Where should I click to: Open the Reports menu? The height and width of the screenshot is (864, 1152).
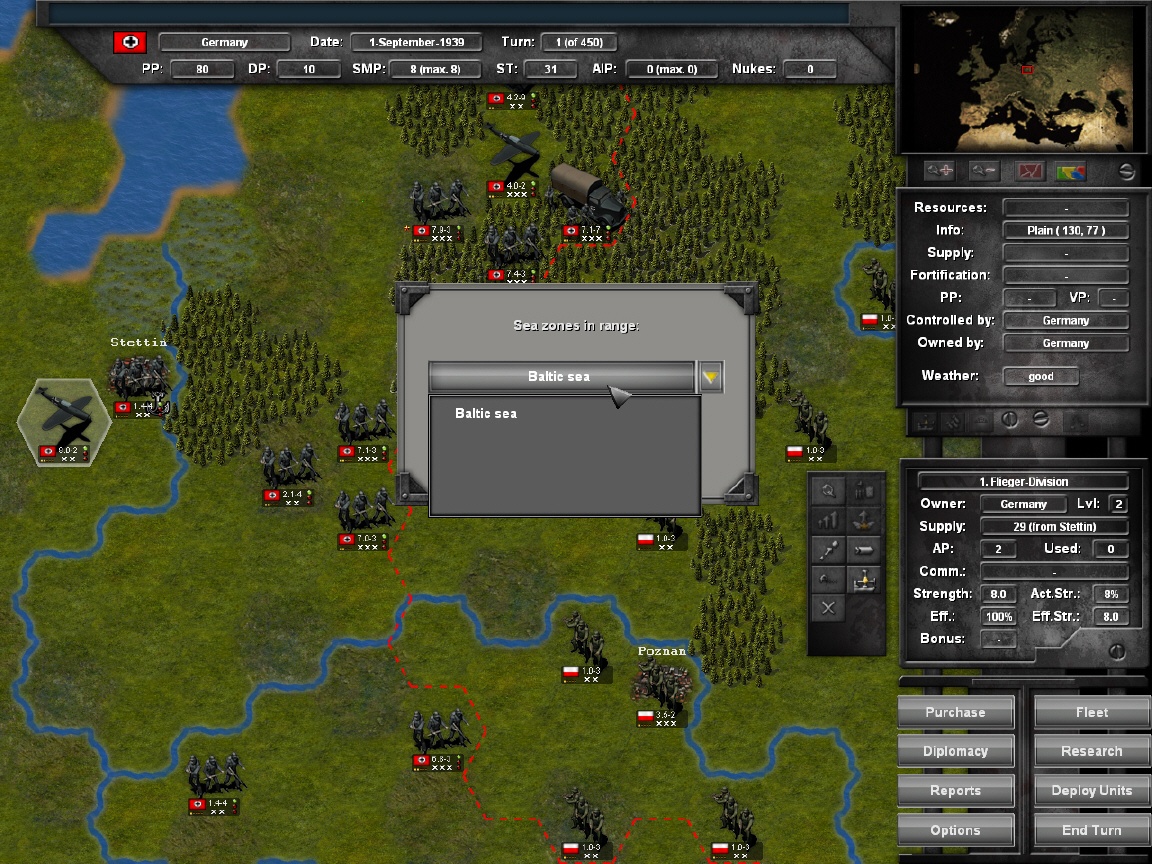954,790
